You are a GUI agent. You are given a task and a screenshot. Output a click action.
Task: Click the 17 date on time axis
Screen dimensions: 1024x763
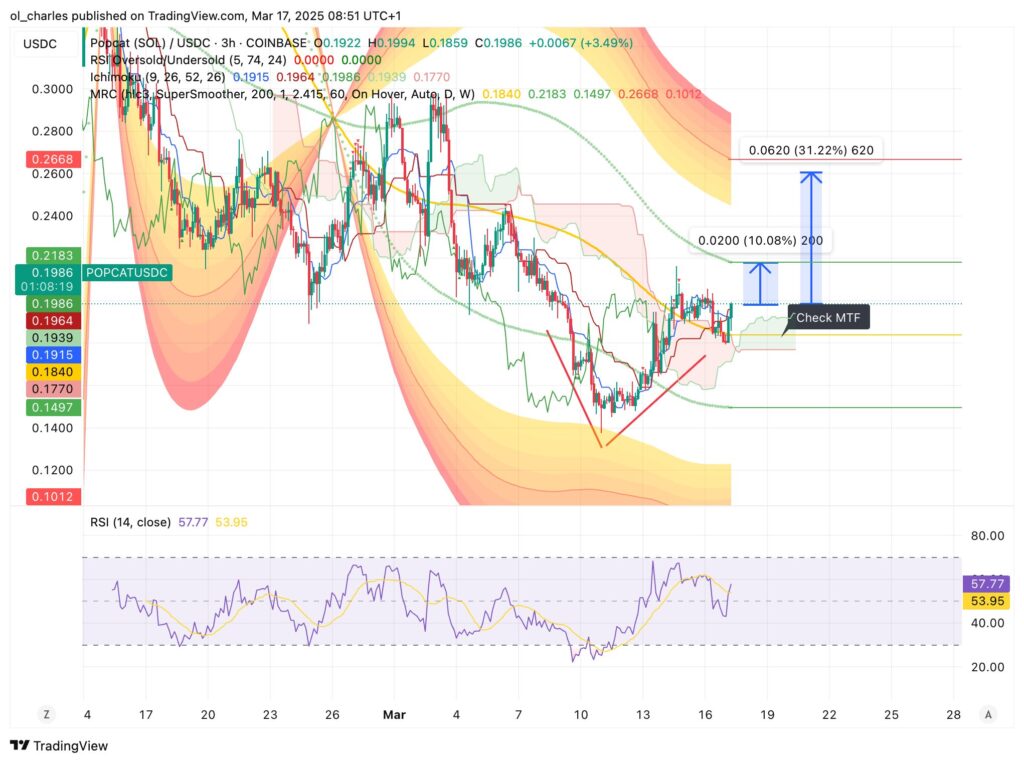pos(146,715)
